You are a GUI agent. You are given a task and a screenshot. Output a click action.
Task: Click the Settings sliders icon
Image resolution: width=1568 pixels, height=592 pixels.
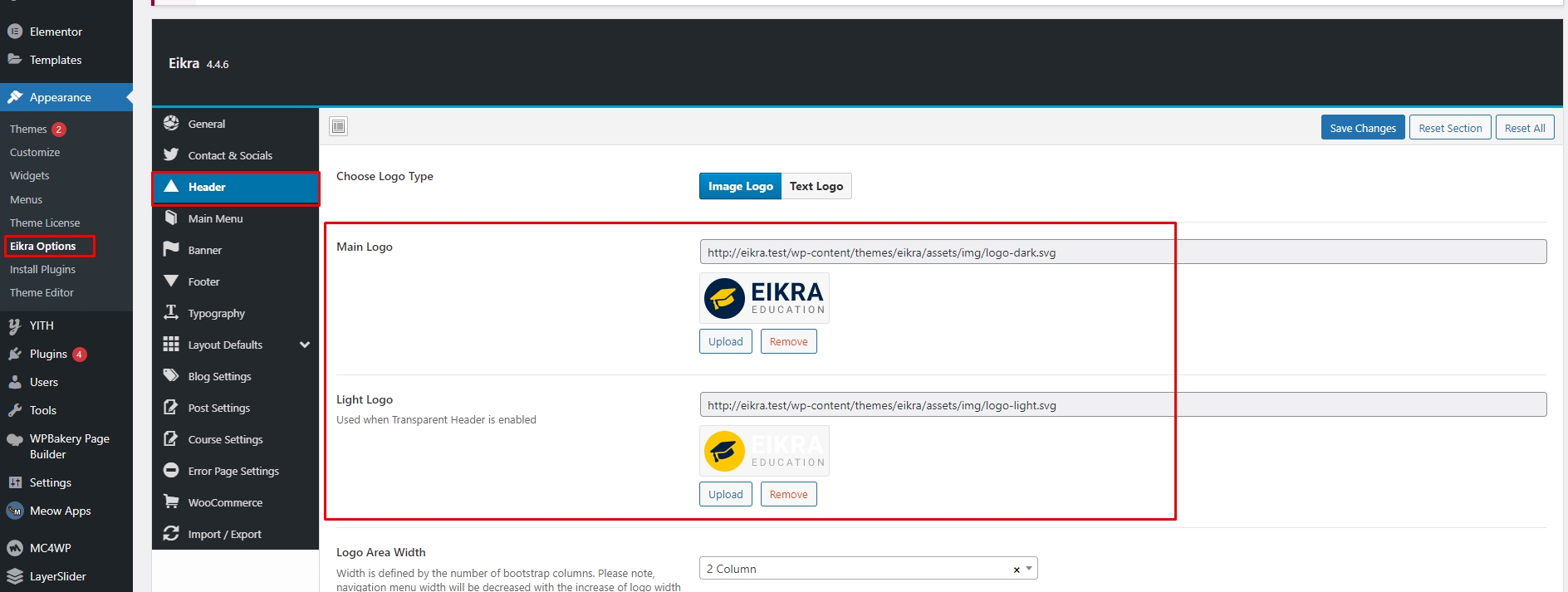coord(15,482)
